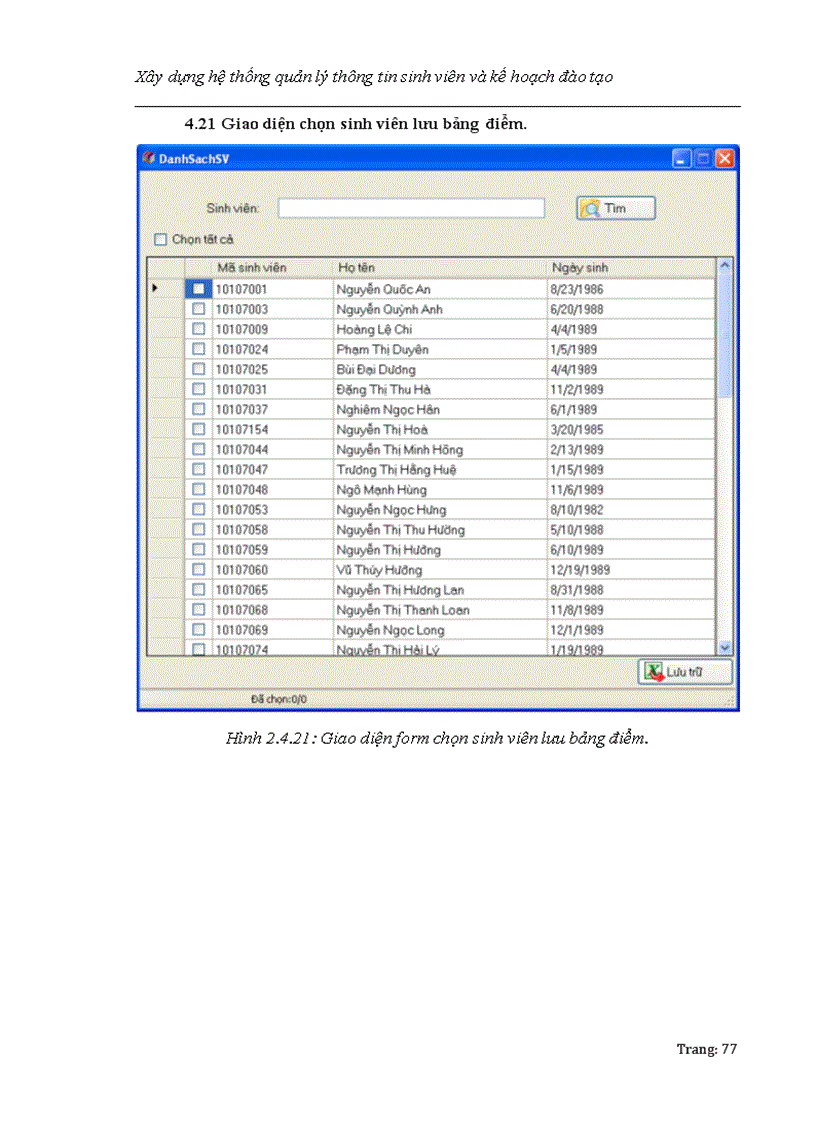Check the box for student 10107001
816x1123 pixels.
(x=198, y=289)
